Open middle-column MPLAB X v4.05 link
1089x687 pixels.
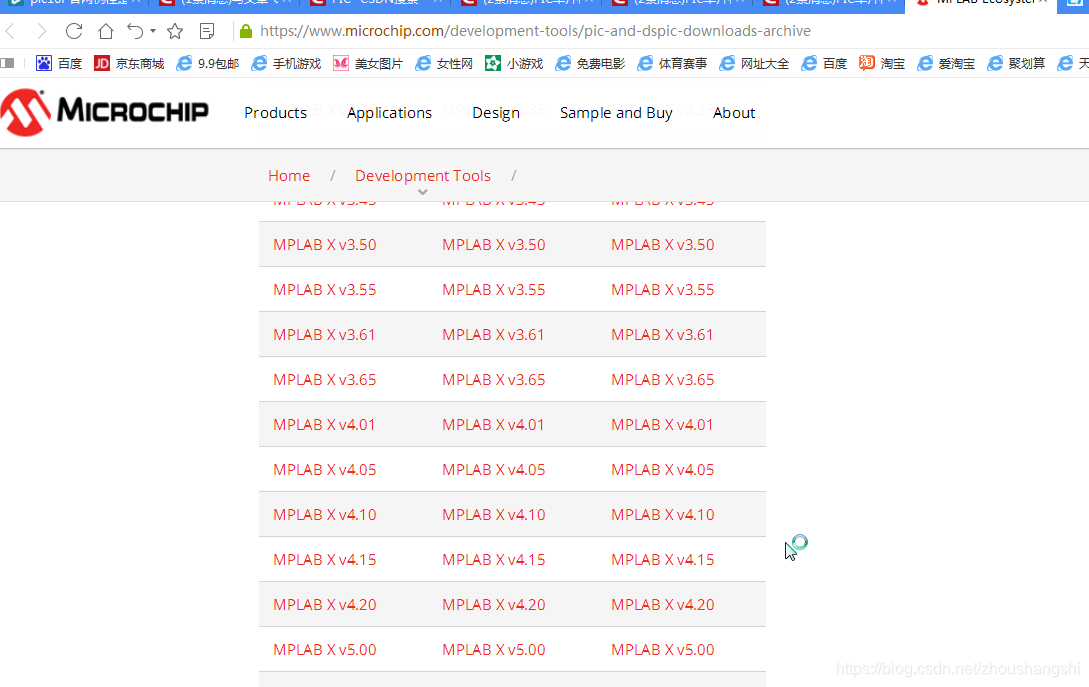(494, 470)
